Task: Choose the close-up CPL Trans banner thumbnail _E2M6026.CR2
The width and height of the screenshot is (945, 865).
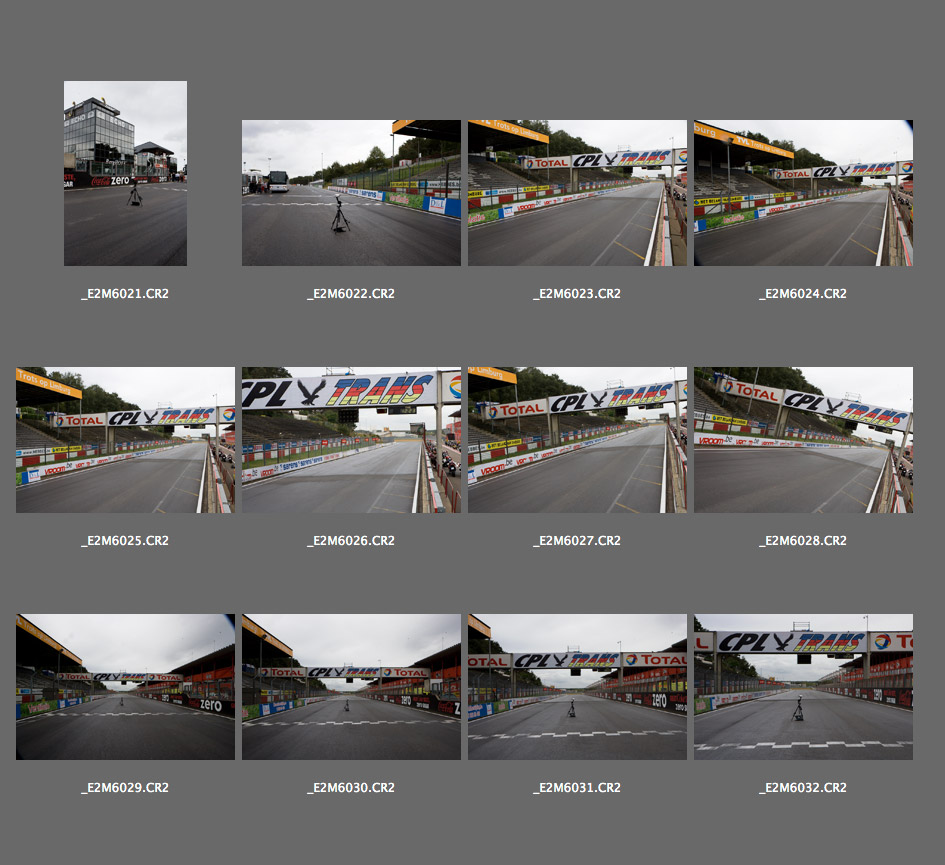Action: pos(351,440)
